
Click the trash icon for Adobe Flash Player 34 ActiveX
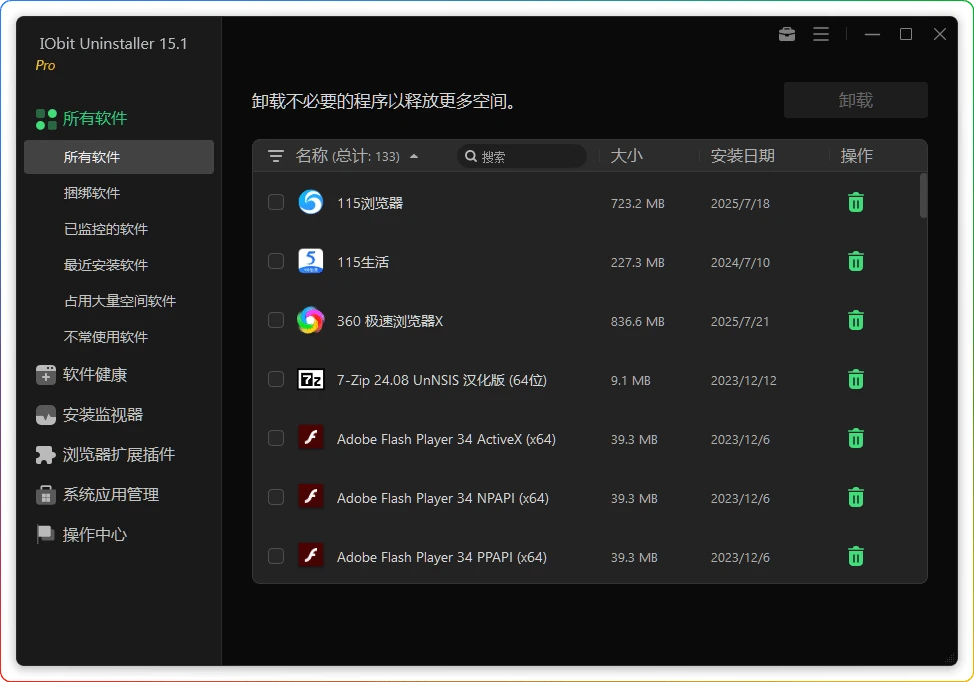coord(855,438)
